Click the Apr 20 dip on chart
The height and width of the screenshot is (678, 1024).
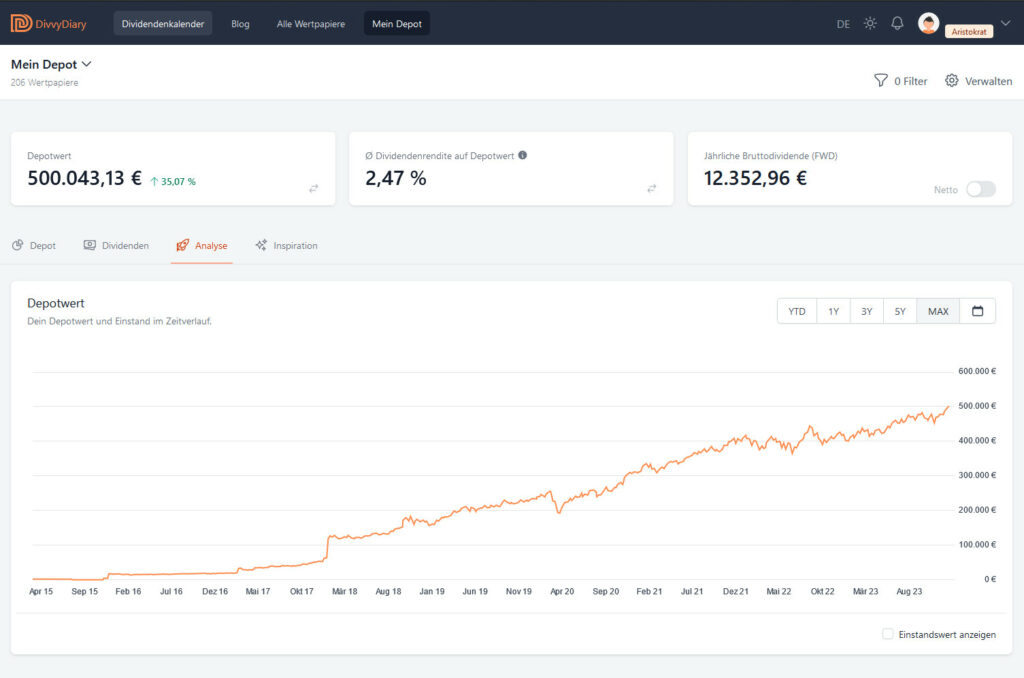click(x=558, y=511)
